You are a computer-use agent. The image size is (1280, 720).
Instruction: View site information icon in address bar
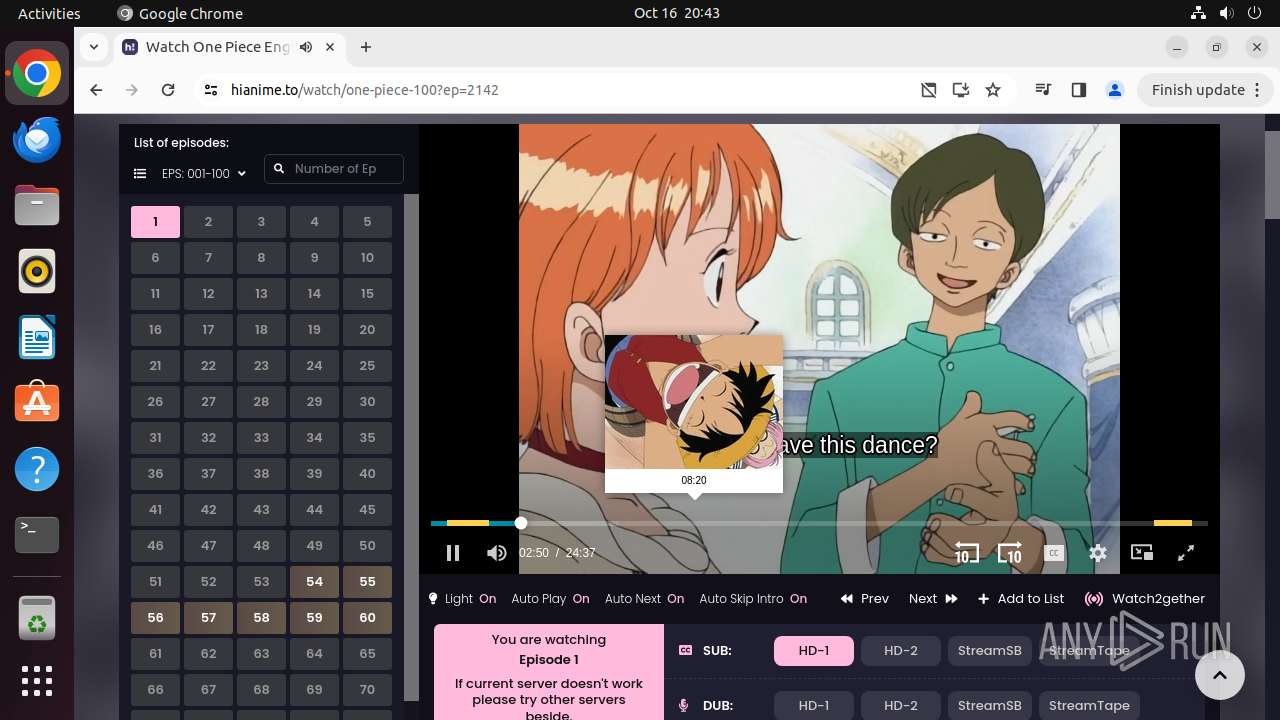pos(210,90)
